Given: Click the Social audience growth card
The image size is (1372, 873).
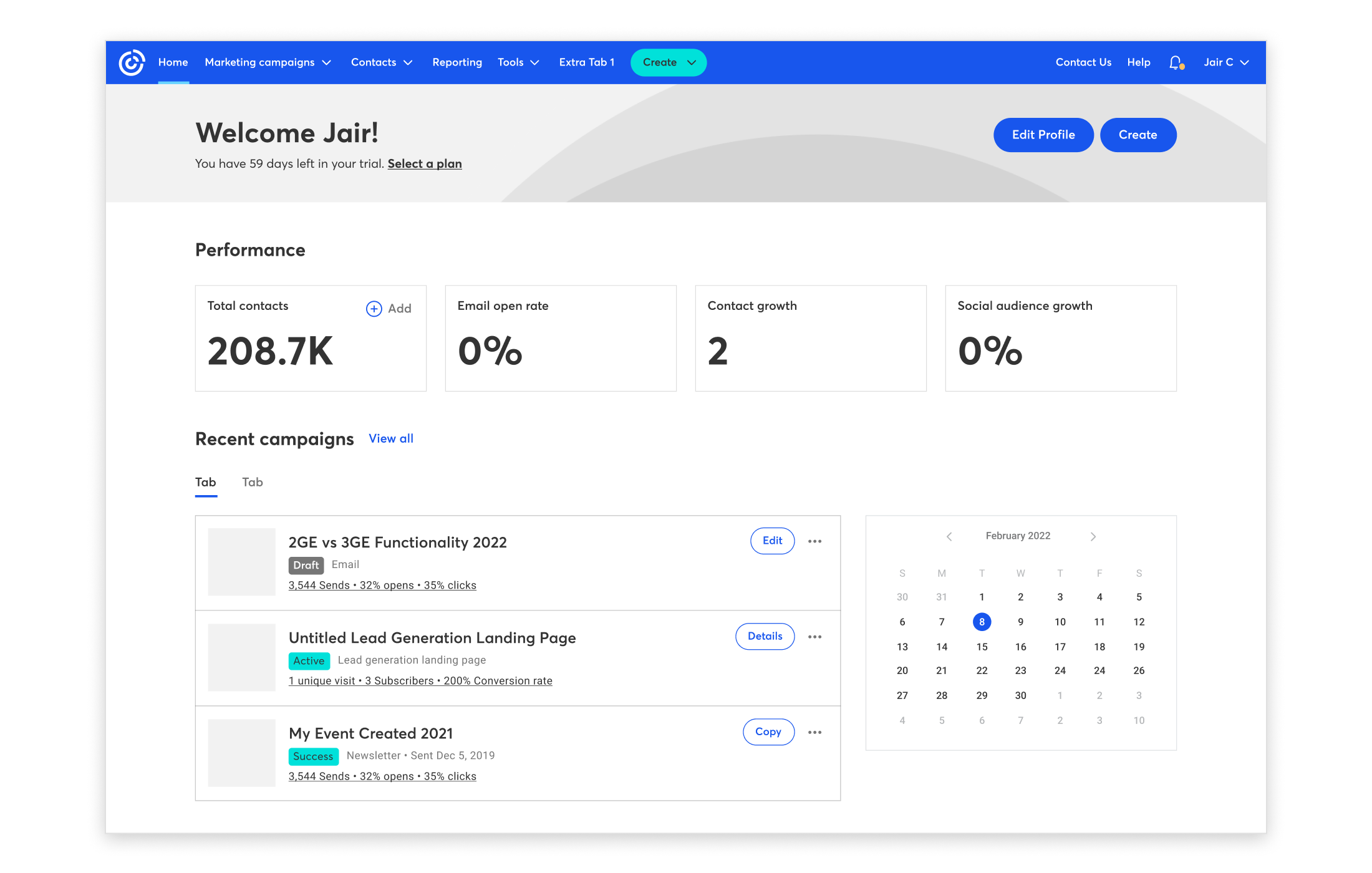Looking at the screenshot, I should [x=1061, y=339].
